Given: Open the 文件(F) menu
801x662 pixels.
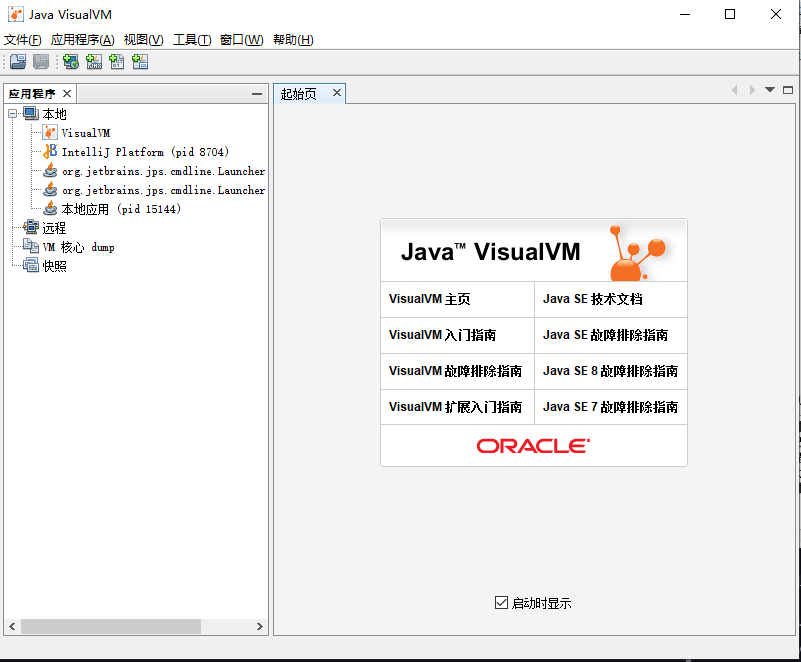Looking at the screenshot, I should pyautogui.click(x=22, y=39).
